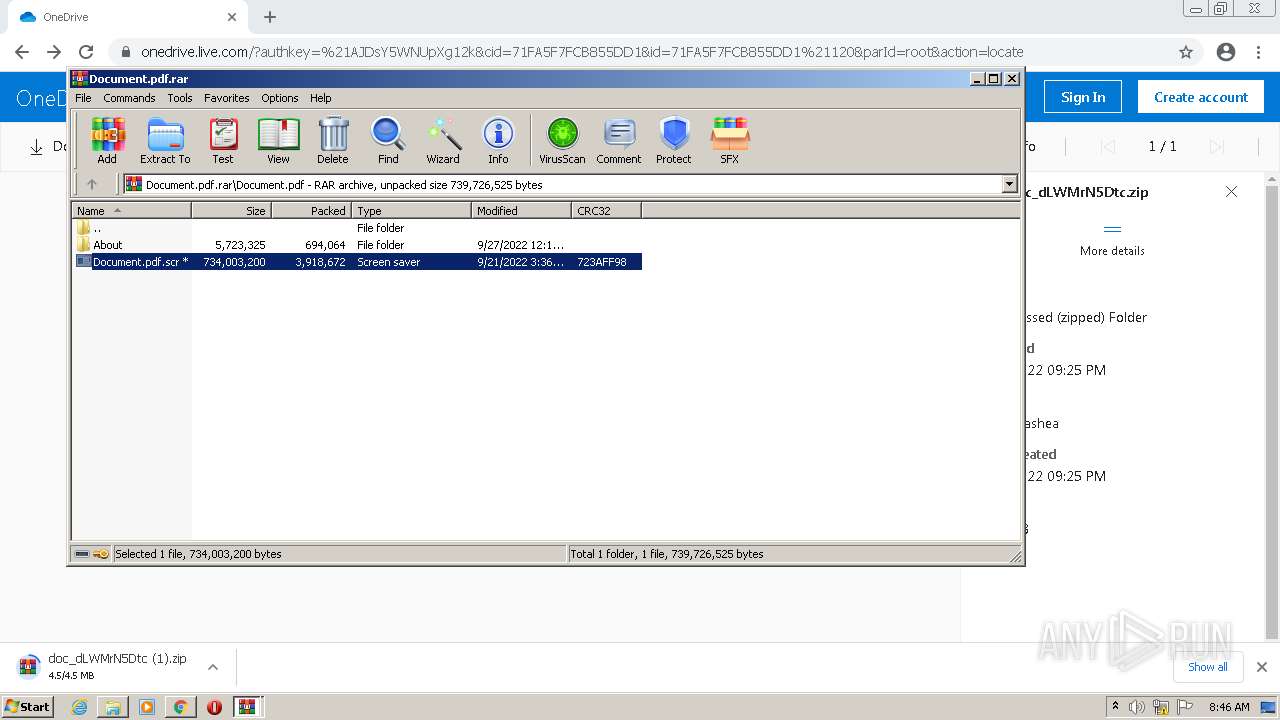The width and height of the screenshot is (1280, 720).
Task: Click Chrome back navigation arrow
Action: click(x=22, y=52)
